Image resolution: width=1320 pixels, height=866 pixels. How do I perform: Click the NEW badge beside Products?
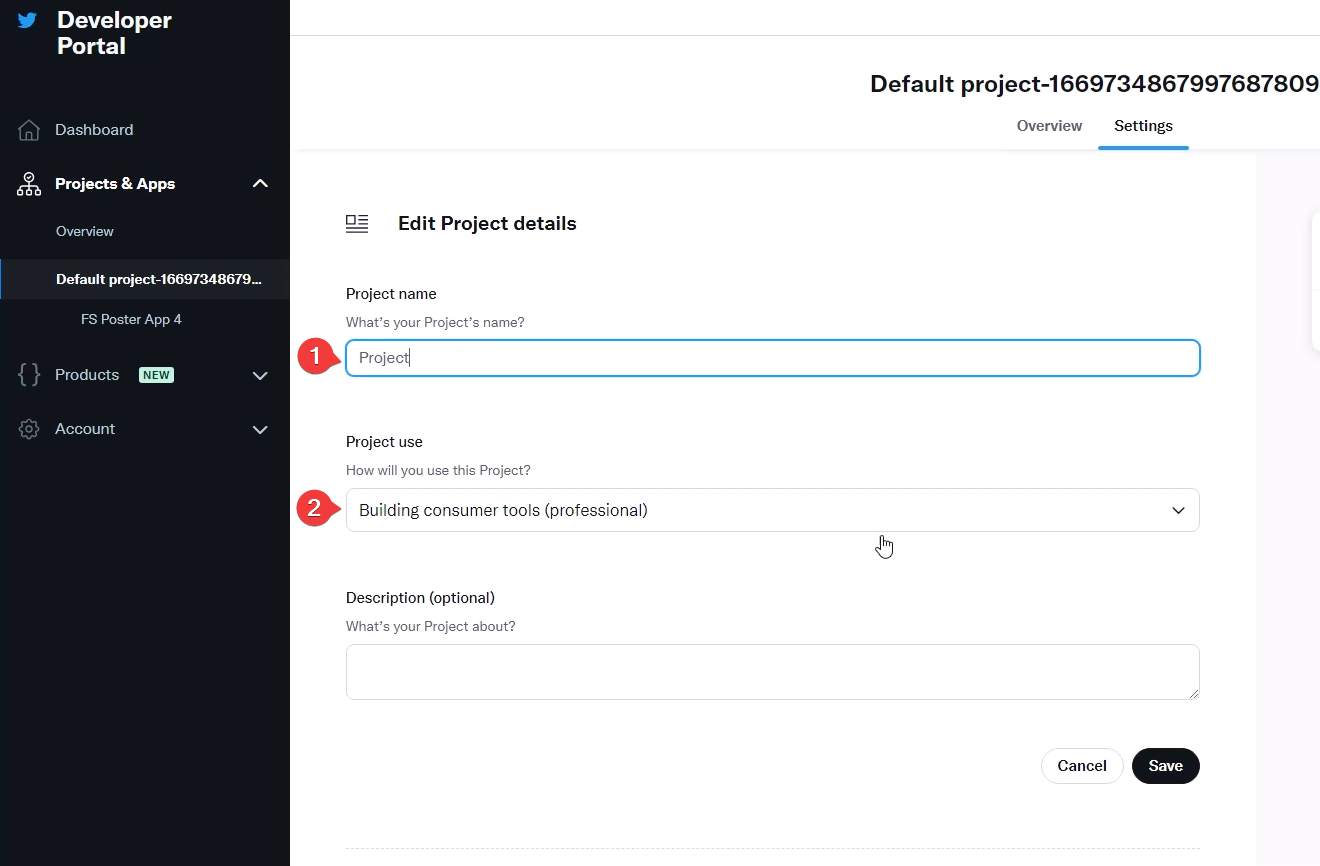tap(156, 375)
